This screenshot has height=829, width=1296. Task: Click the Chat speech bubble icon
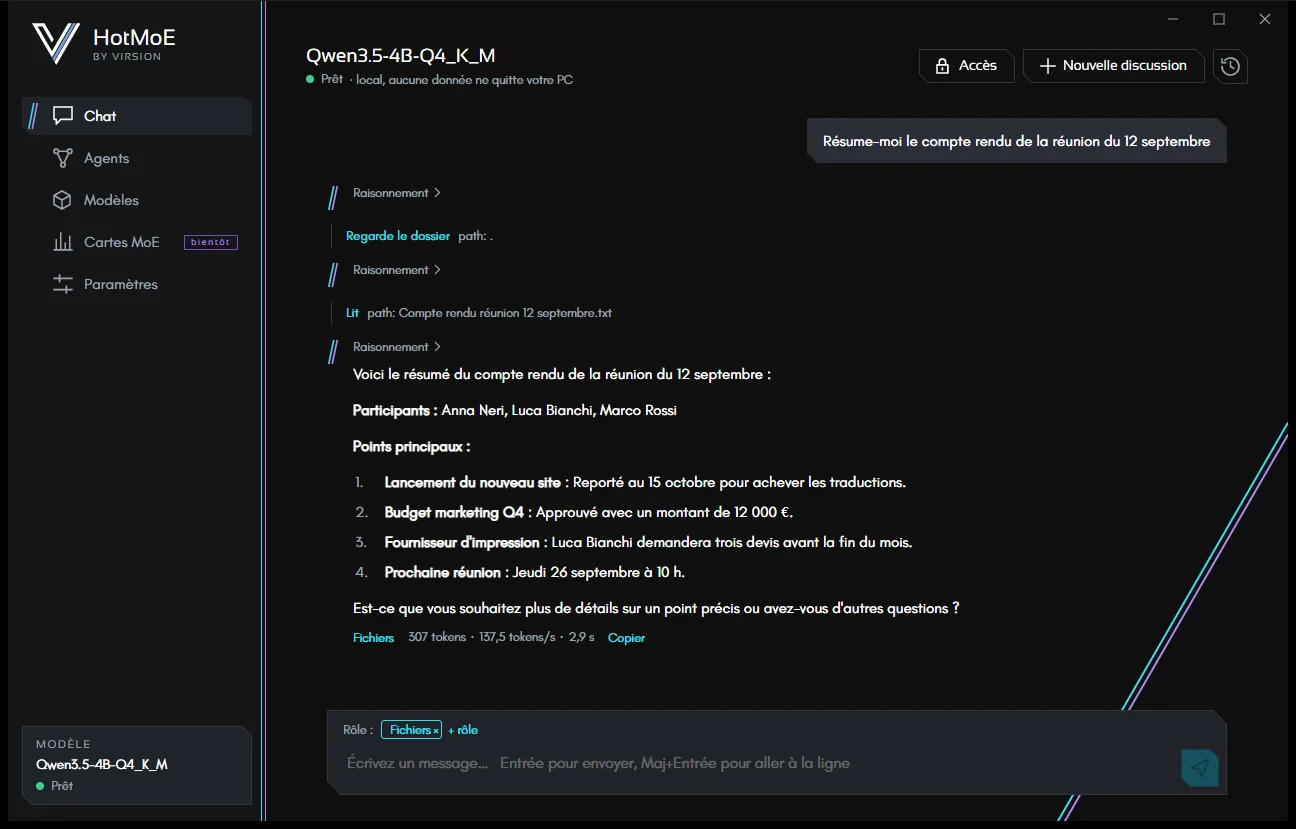(x=63, y=116)
